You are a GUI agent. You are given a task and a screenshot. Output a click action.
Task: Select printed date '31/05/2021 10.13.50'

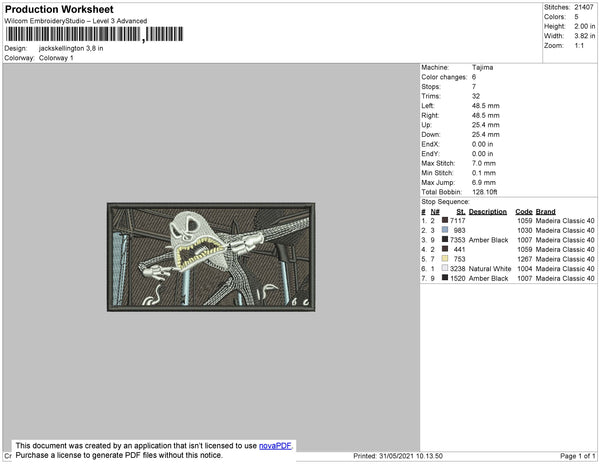tap(411, 456)
